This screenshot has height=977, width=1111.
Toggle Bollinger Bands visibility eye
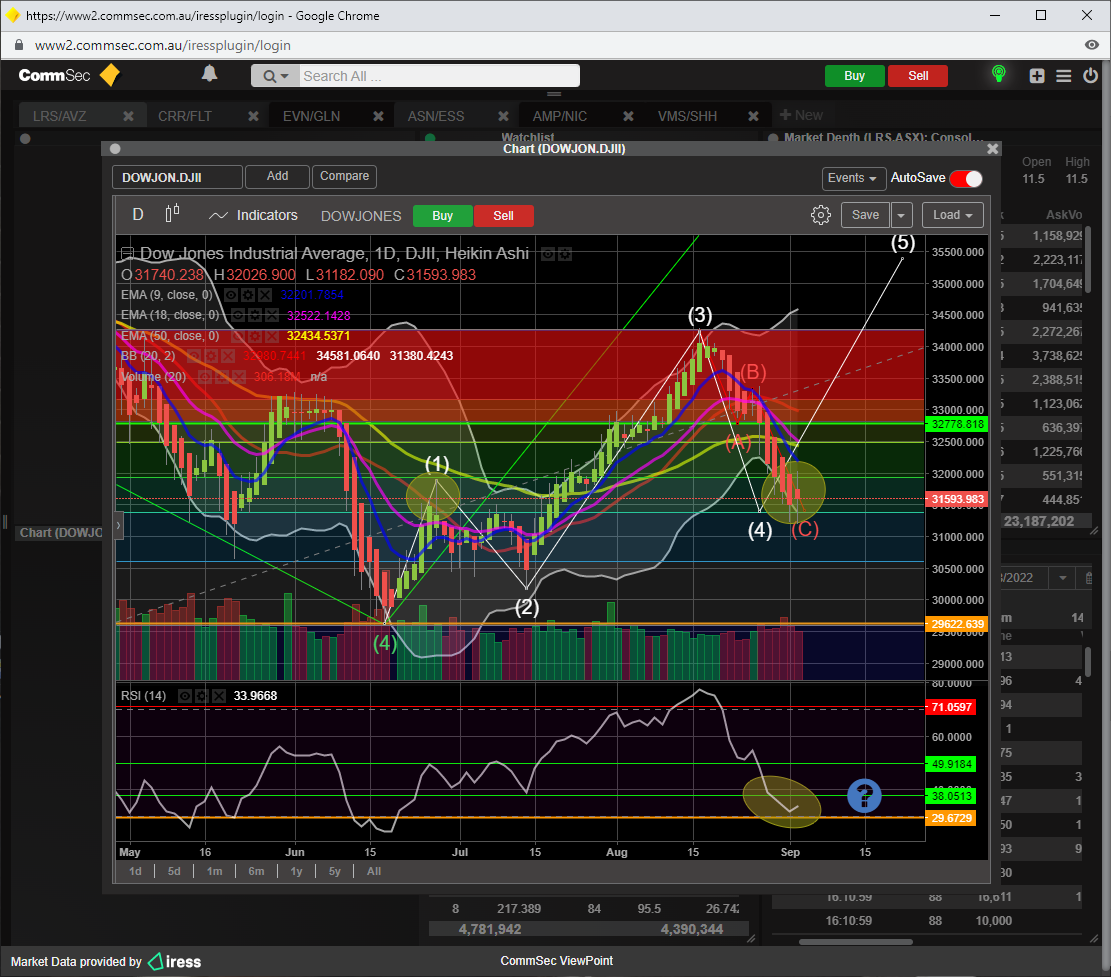194,356
